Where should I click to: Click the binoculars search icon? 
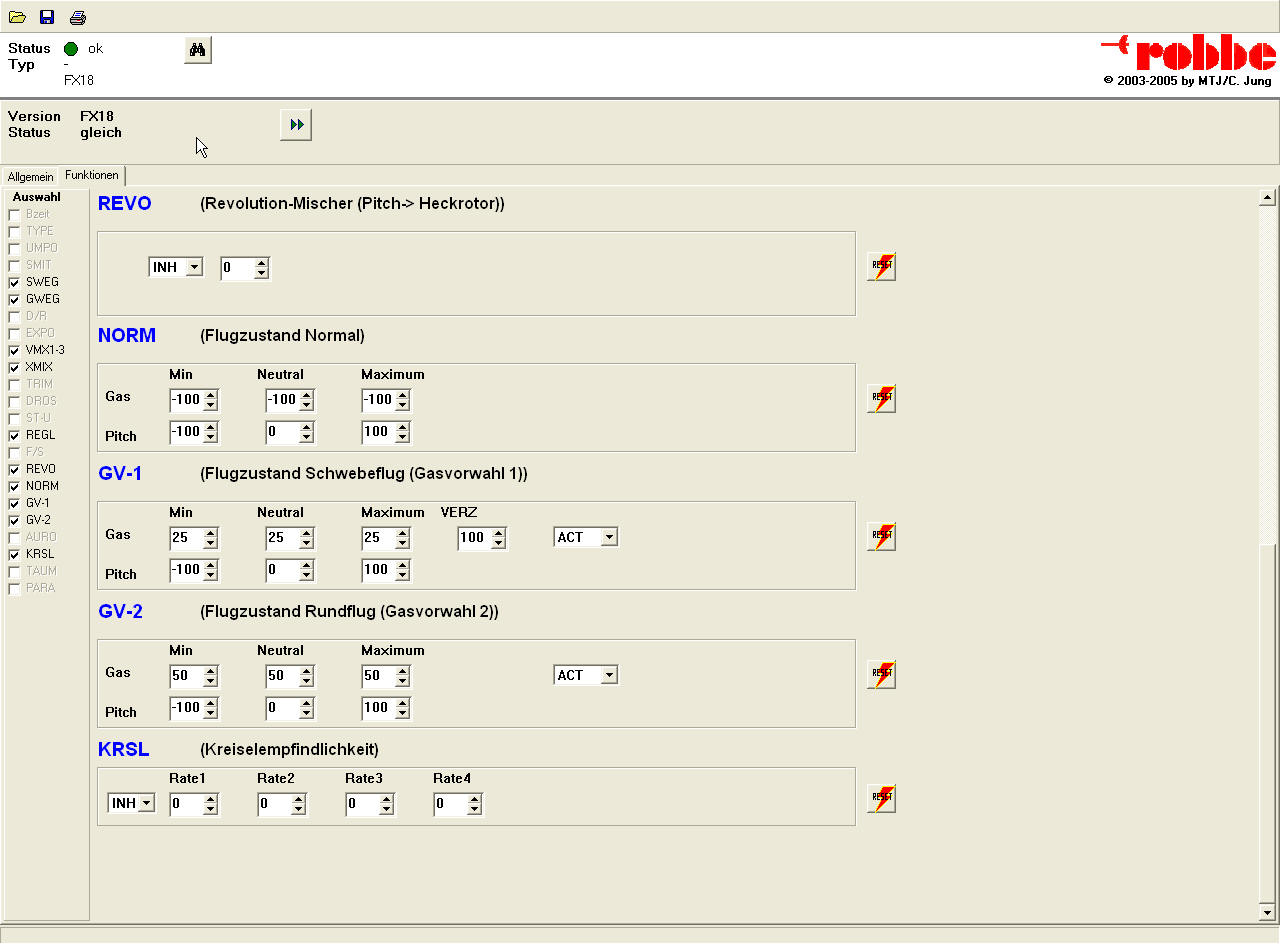tap(197, 49)
